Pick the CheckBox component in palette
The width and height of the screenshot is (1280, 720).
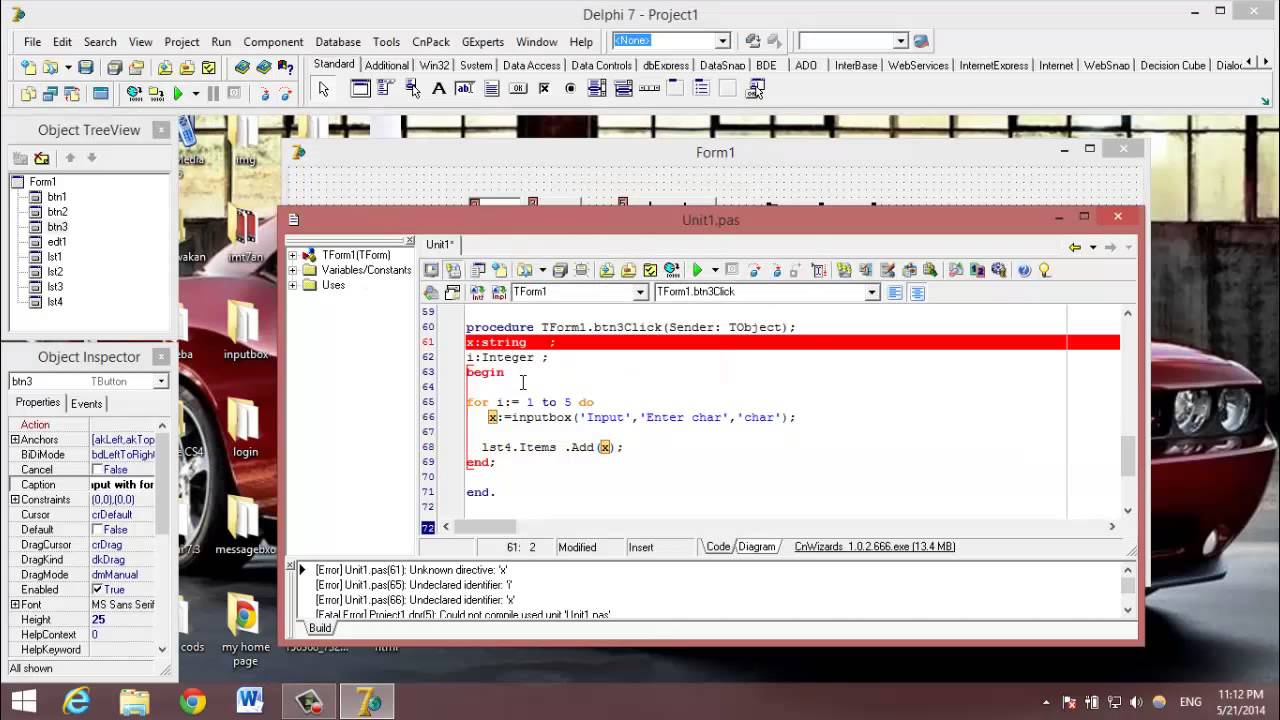(544, 89)
